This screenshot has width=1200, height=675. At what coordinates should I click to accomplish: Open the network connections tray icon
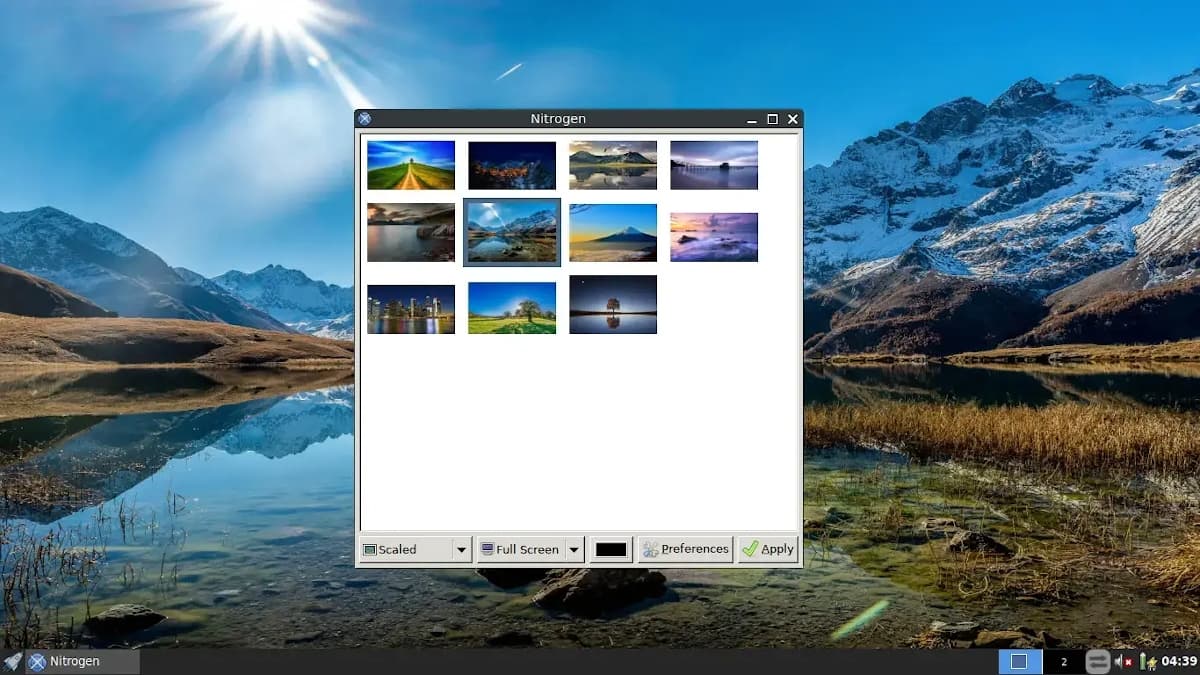point(1097,662)
